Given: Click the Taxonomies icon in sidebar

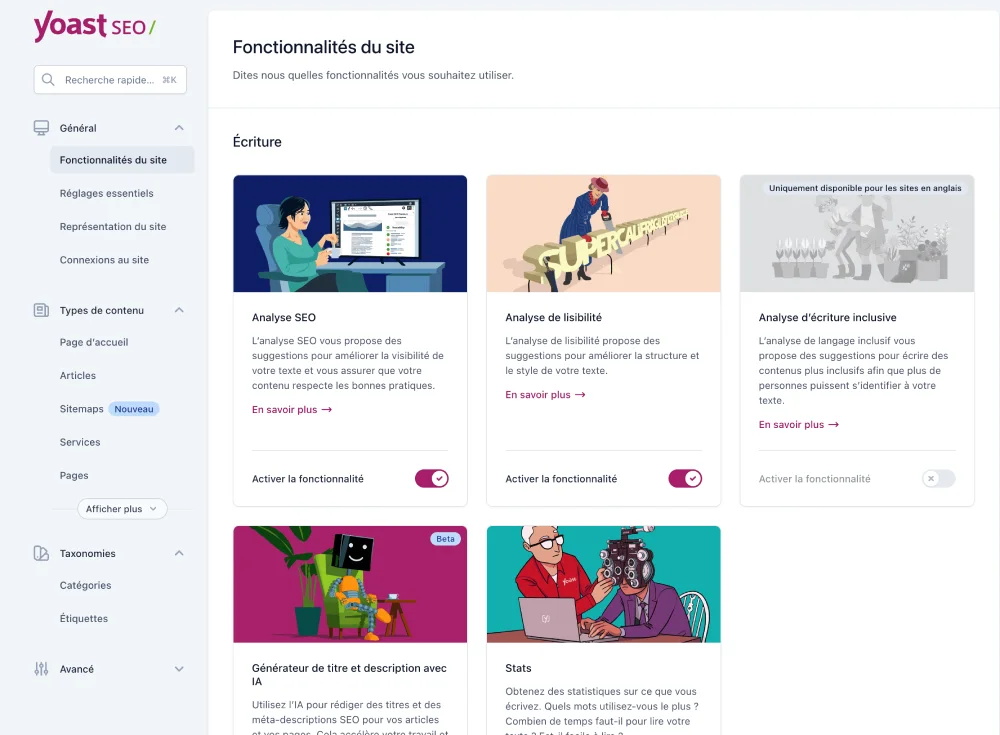Looking at the screenshot, I should point(41,553).
